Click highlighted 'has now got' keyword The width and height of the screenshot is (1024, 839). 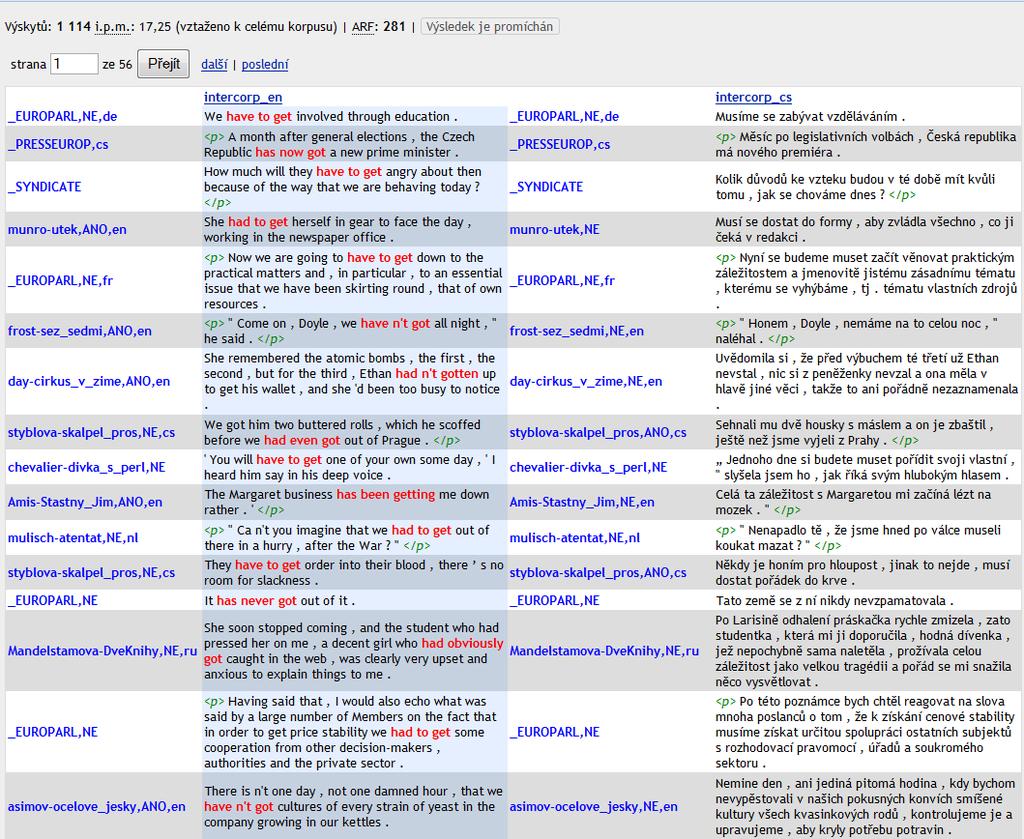(x=291, y=152)
